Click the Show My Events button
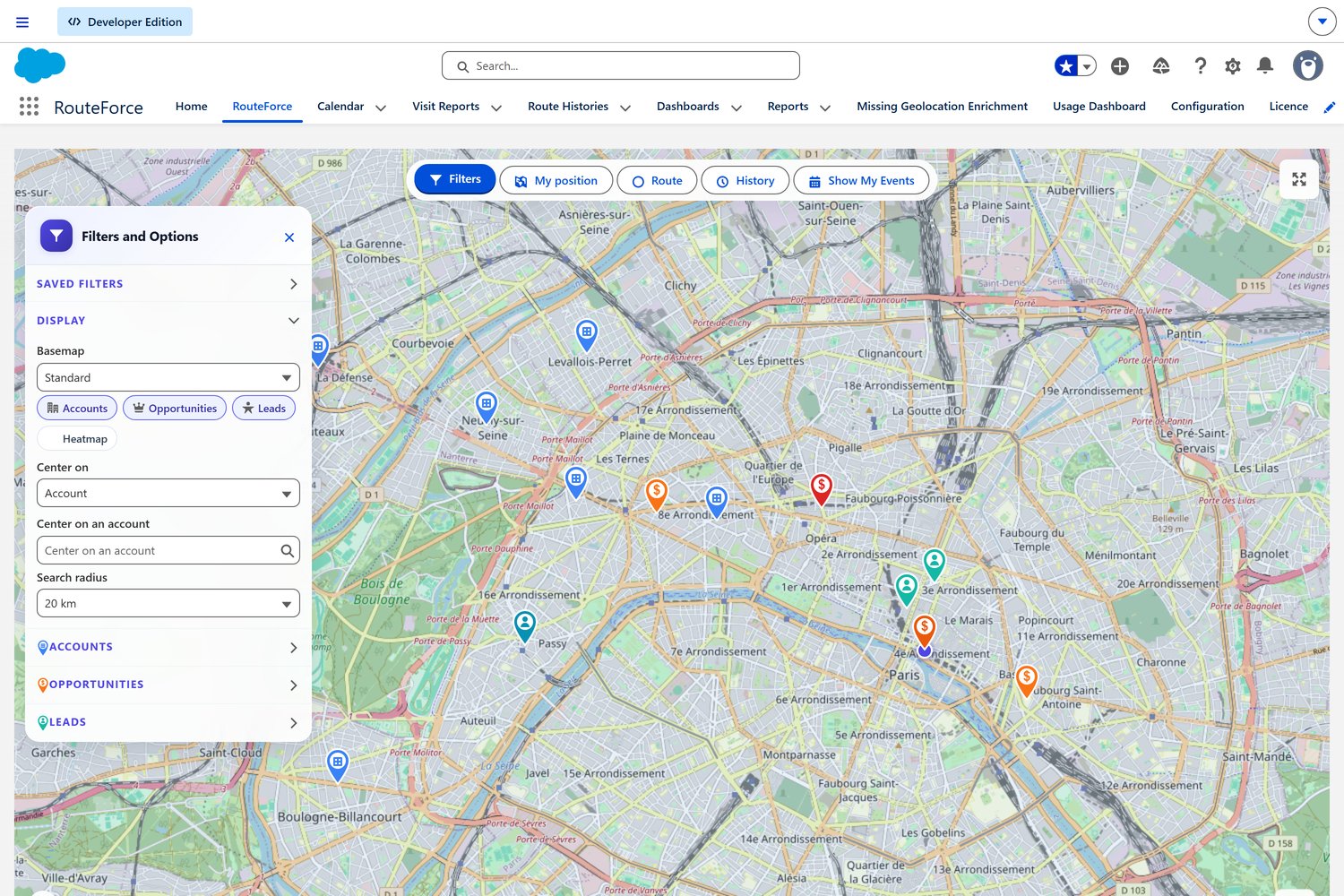 861,180
